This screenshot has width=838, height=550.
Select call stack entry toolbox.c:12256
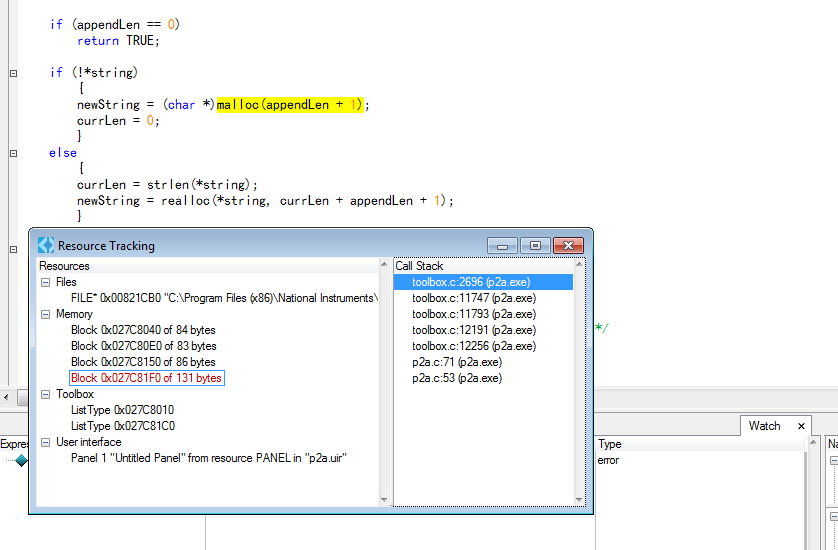click(474, 346)
